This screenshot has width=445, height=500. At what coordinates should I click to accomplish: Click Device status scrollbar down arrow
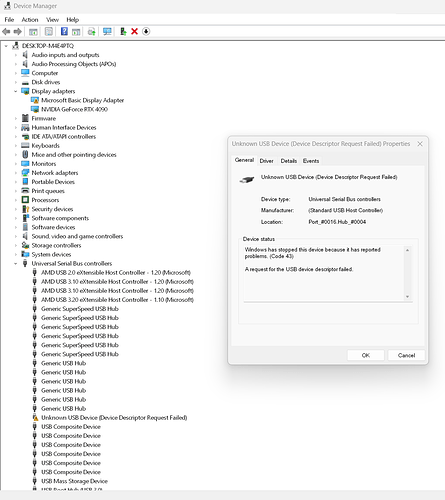(x=407, y=297)
